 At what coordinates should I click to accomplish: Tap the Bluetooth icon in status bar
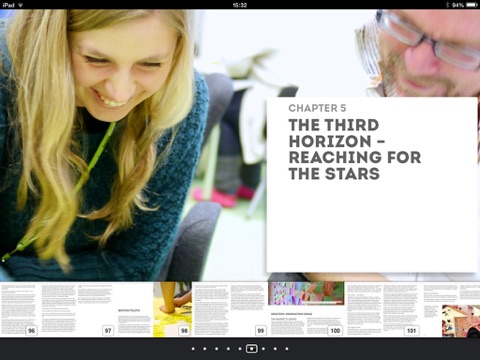point(447,5)
